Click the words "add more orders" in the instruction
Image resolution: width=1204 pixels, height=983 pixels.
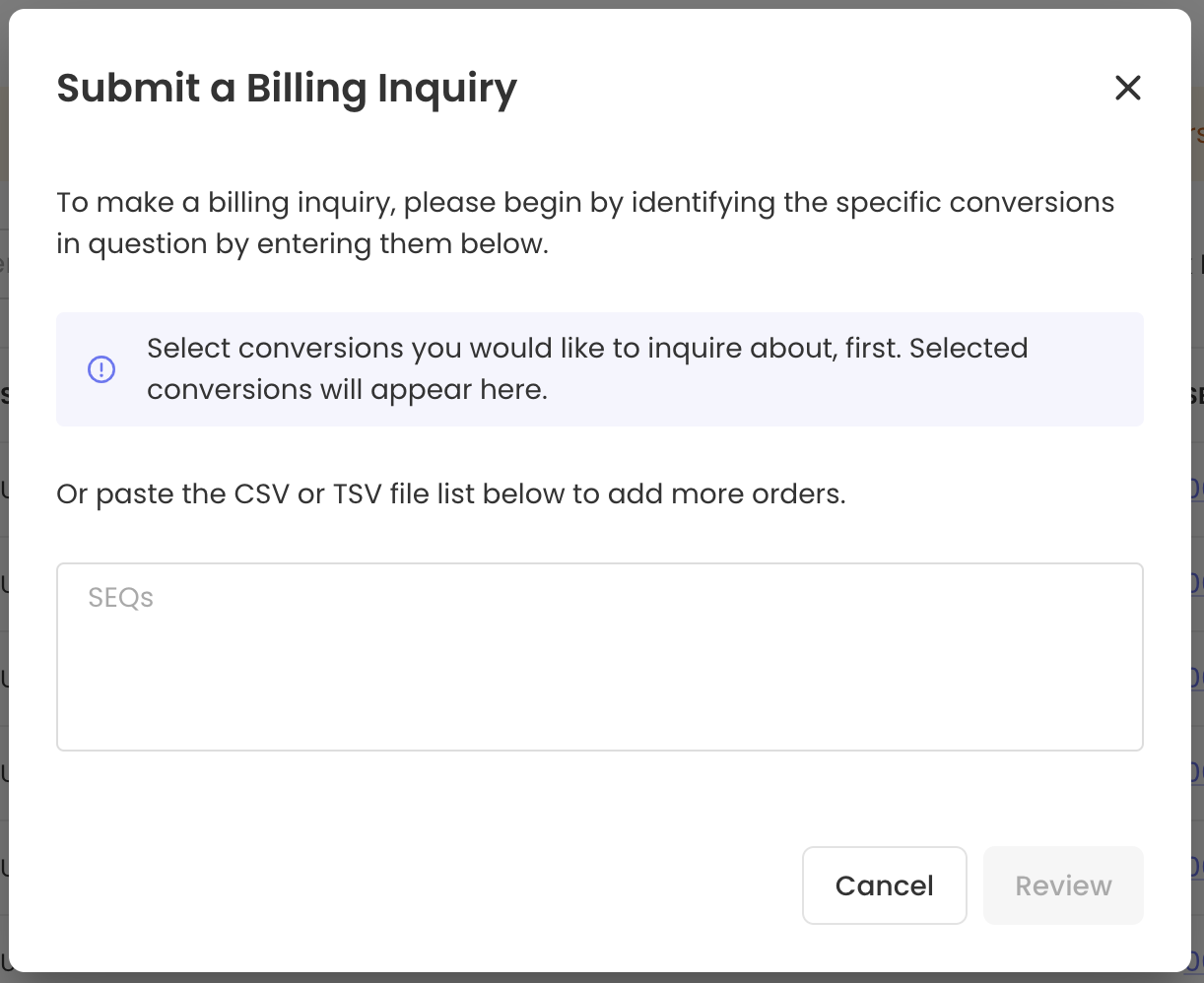point(726,493)
